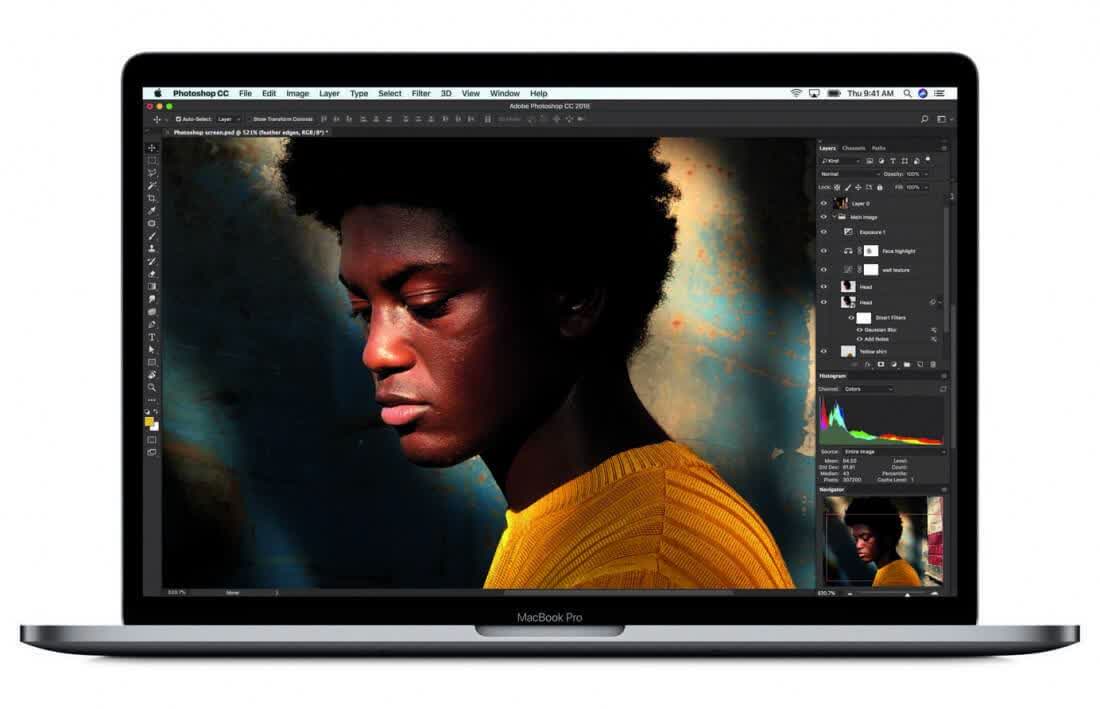This screenshot has height=709, width=1100.
Task: Hide the Exposure 1 adjustment layer
Action: [x=824, y=232]
